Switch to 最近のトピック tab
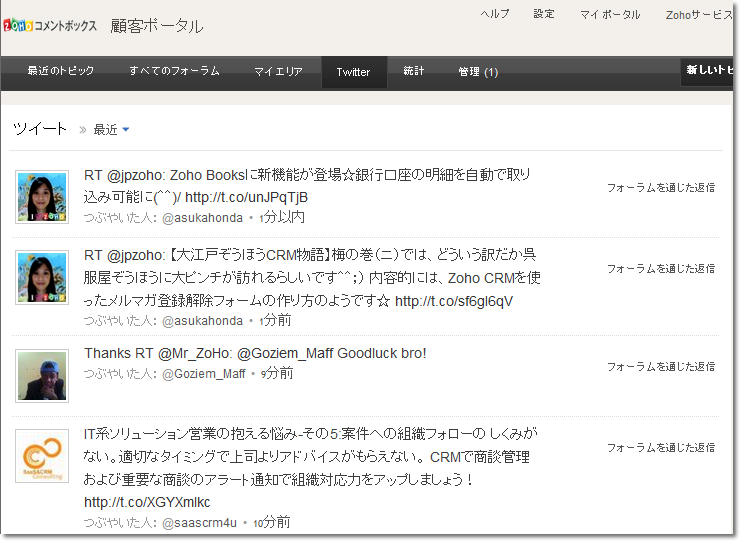Screen dimensions: 741x542 click(x=60, y=71)
